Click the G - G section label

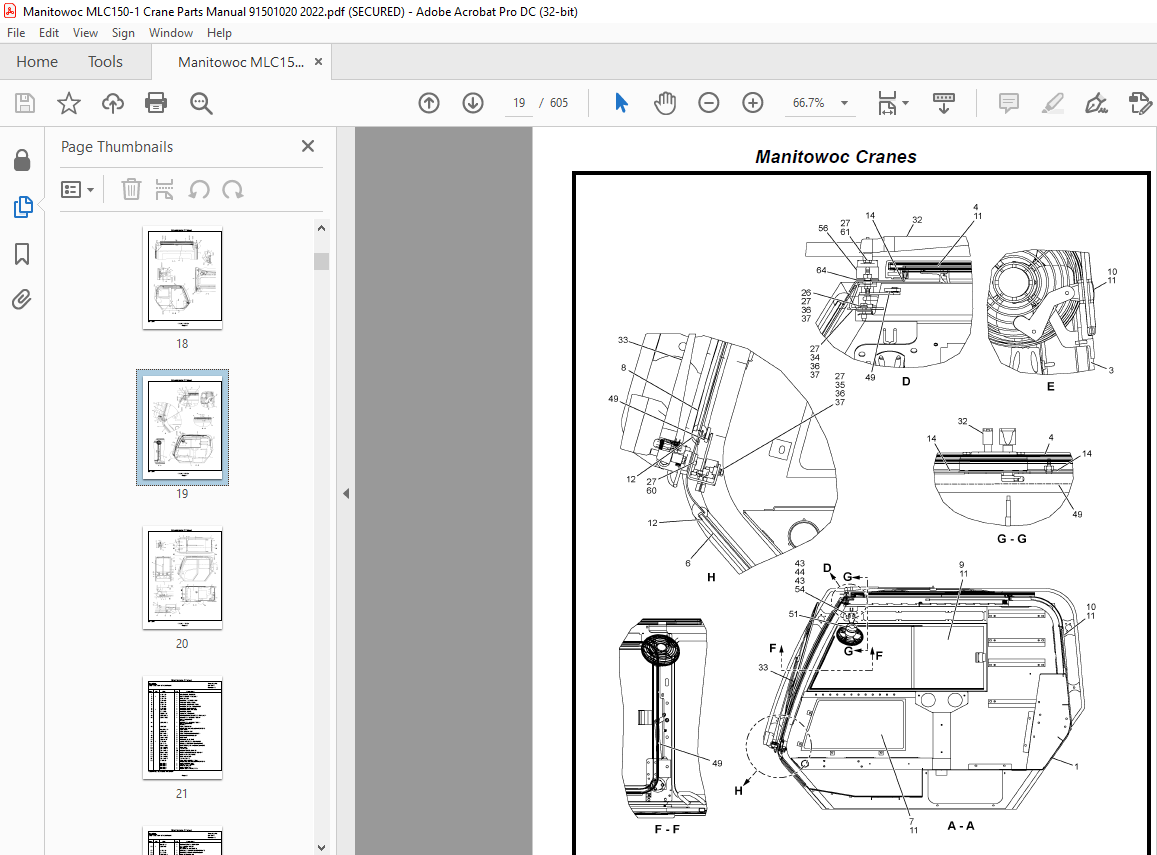click(1012, 539)
